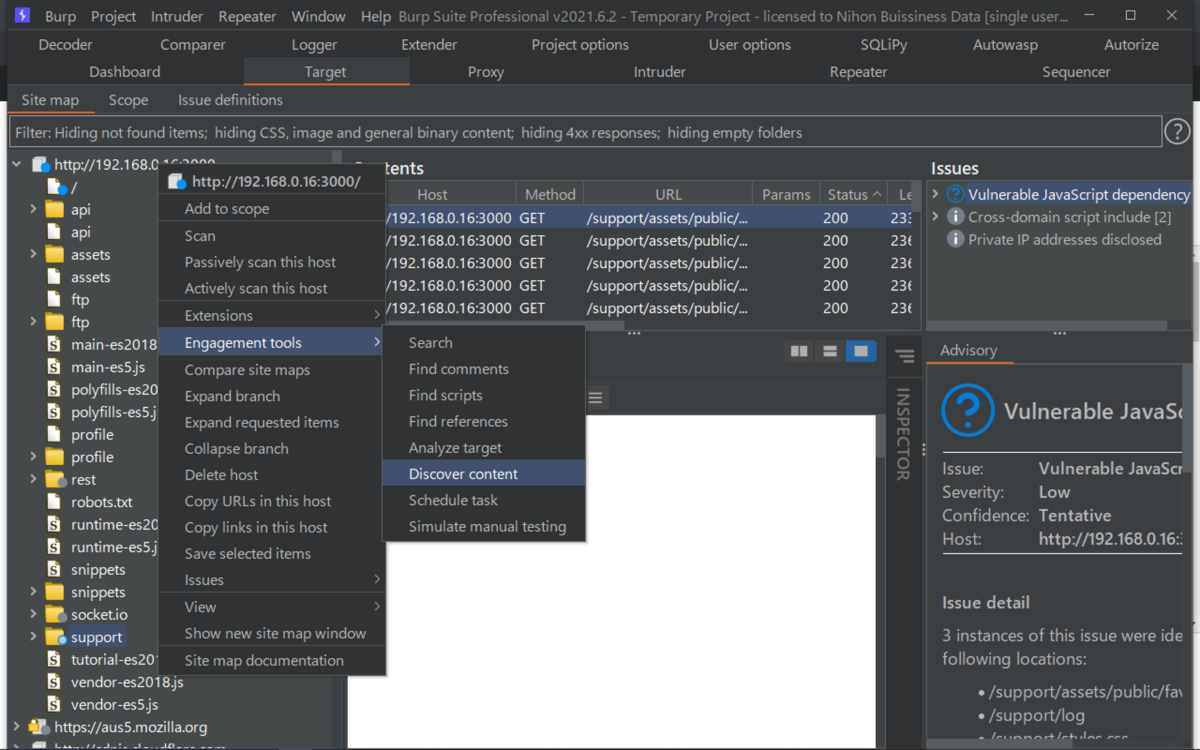The width and height of the screenshot is (1200, 750).
Task: Open the site map filter bar
Action: [x=586, y=132]
